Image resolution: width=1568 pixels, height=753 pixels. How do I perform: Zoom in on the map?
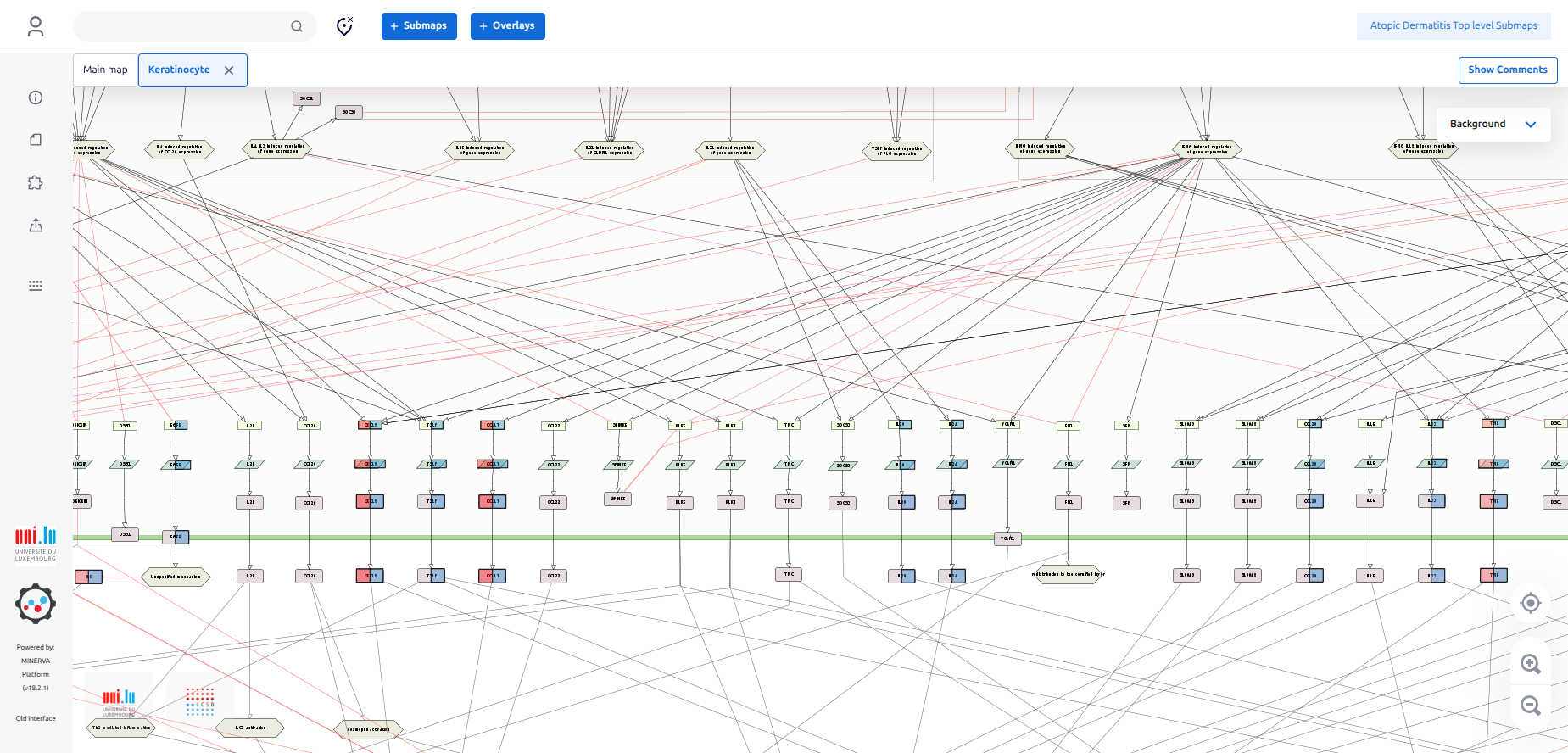tap(1530, 663)
